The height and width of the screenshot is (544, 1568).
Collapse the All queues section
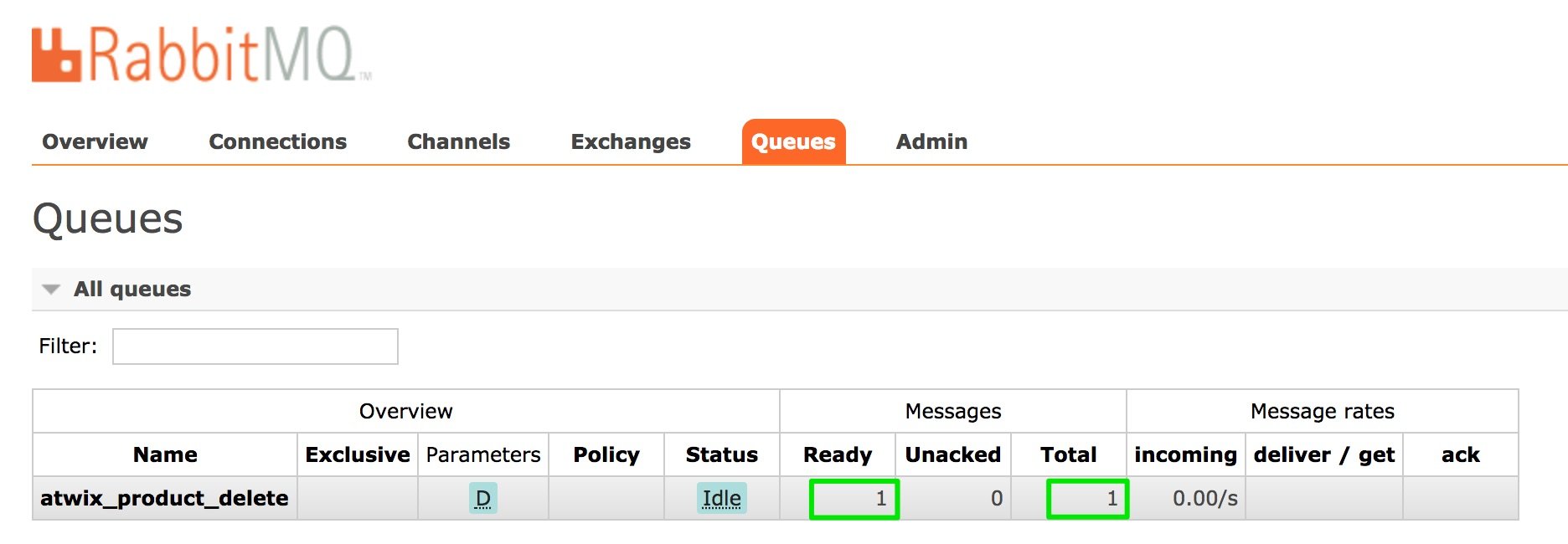[132, 289]
